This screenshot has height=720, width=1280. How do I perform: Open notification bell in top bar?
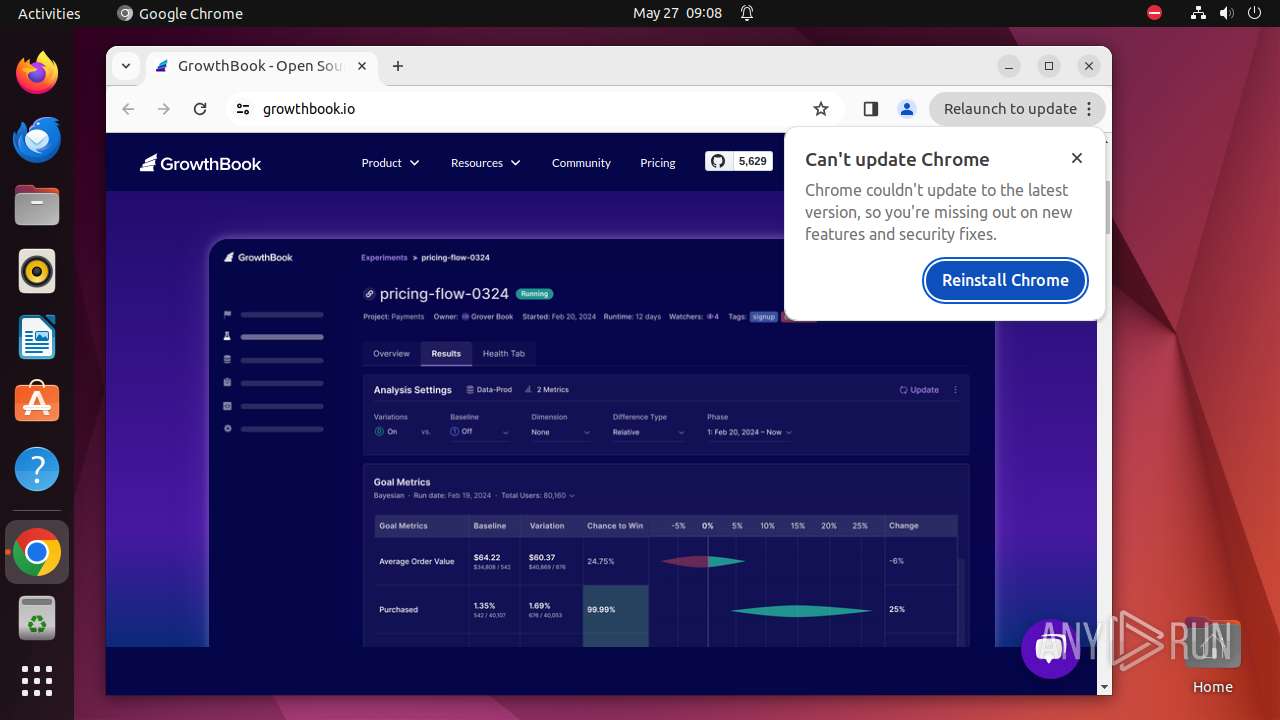tap(746, 13)
